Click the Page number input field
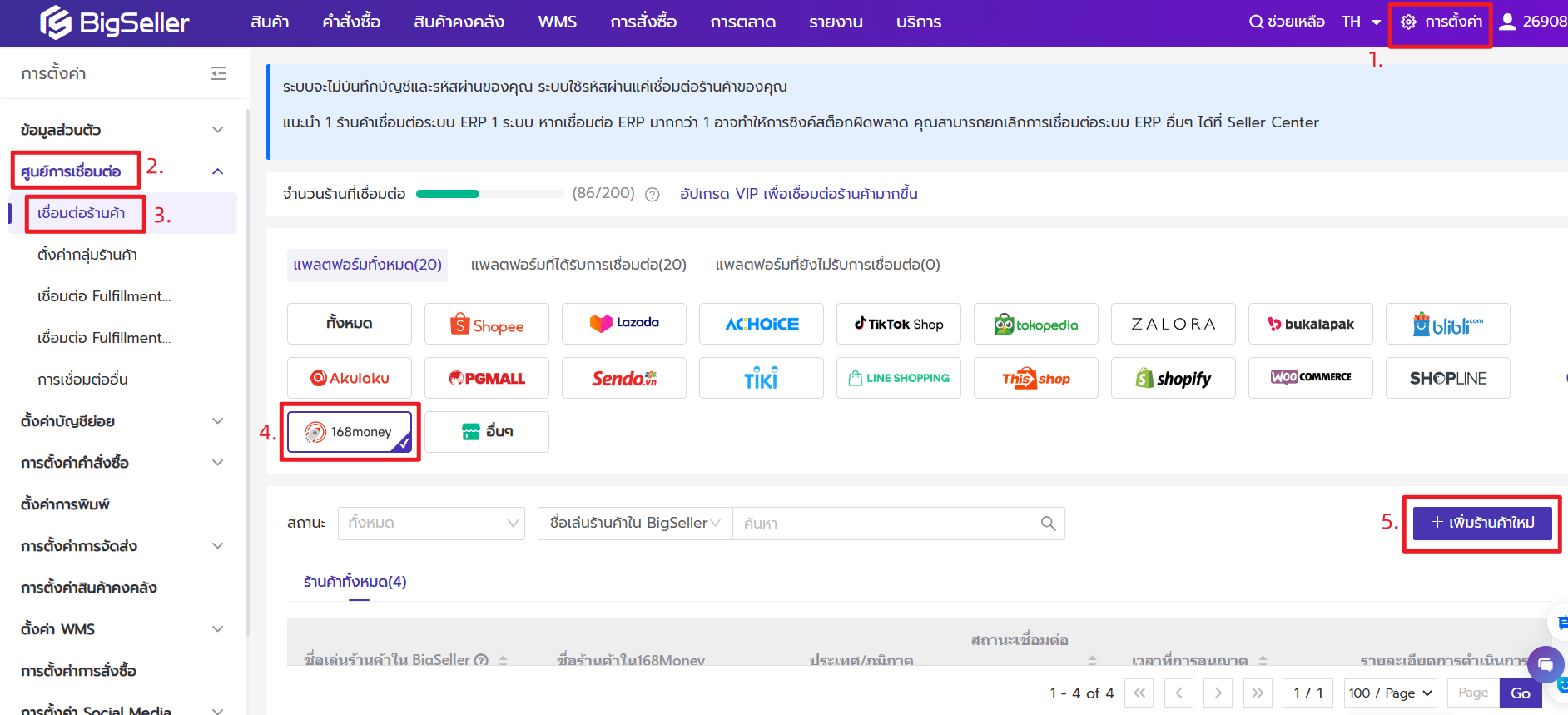 [1473, 693]
